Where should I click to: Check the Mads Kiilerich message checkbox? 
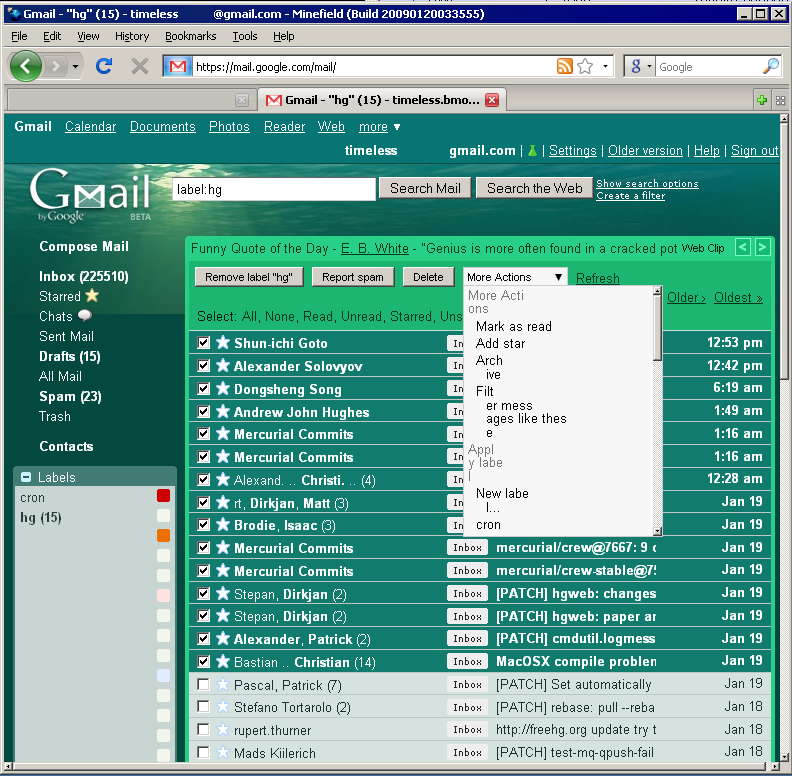(x=204, y=752)
